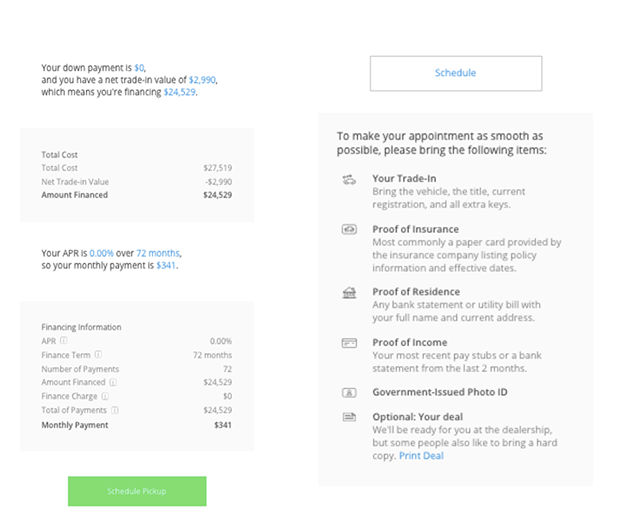620x532 pixels.
Task: Click the Optional: Your deal document icon
Action: (349, 416)
